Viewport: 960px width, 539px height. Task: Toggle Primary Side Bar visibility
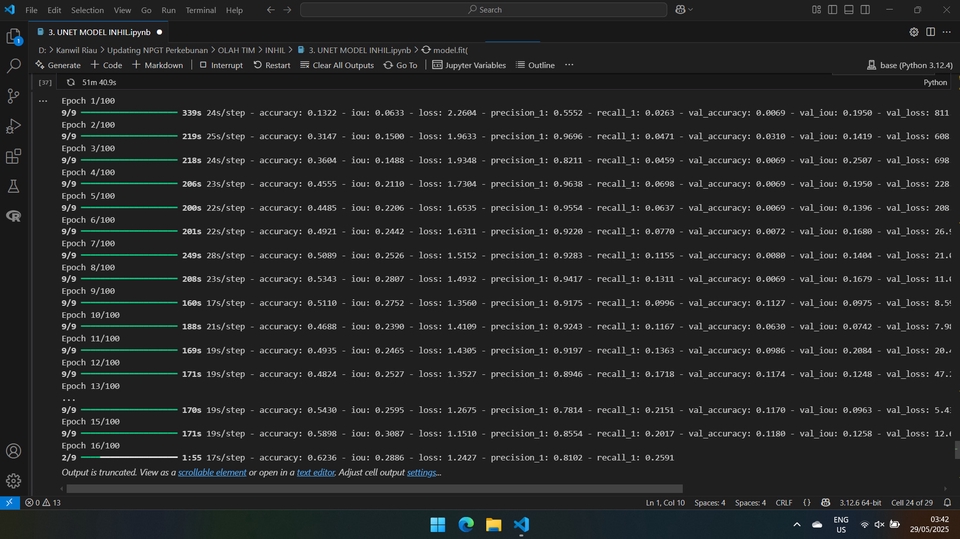pos(833,10)
